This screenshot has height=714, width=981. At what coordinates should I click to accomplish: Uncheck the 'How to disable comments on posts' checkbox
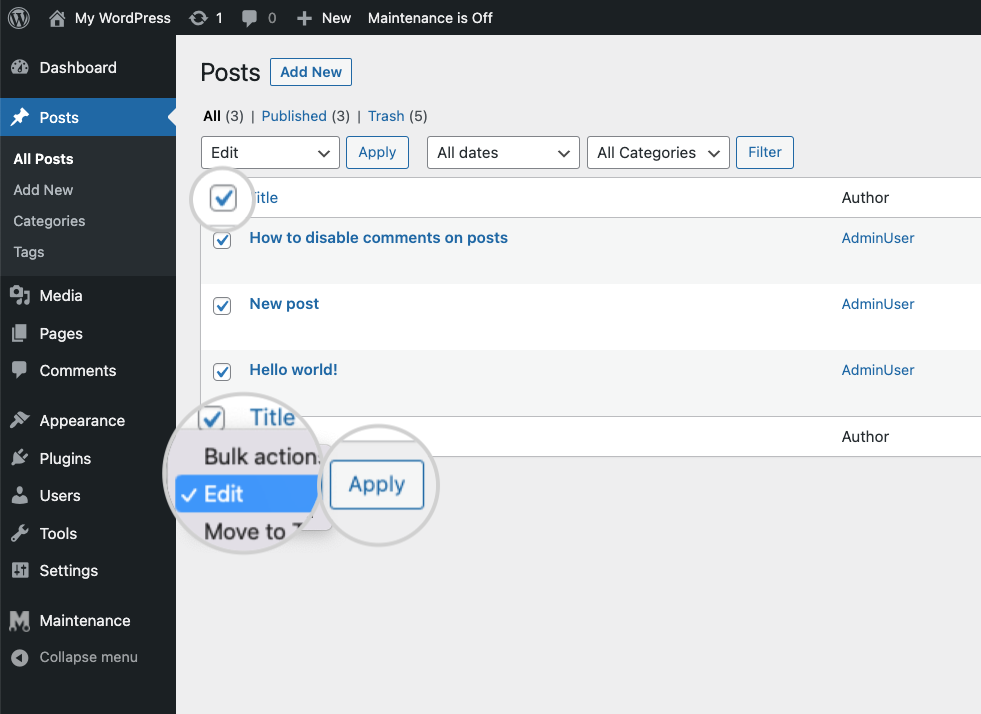222,240
